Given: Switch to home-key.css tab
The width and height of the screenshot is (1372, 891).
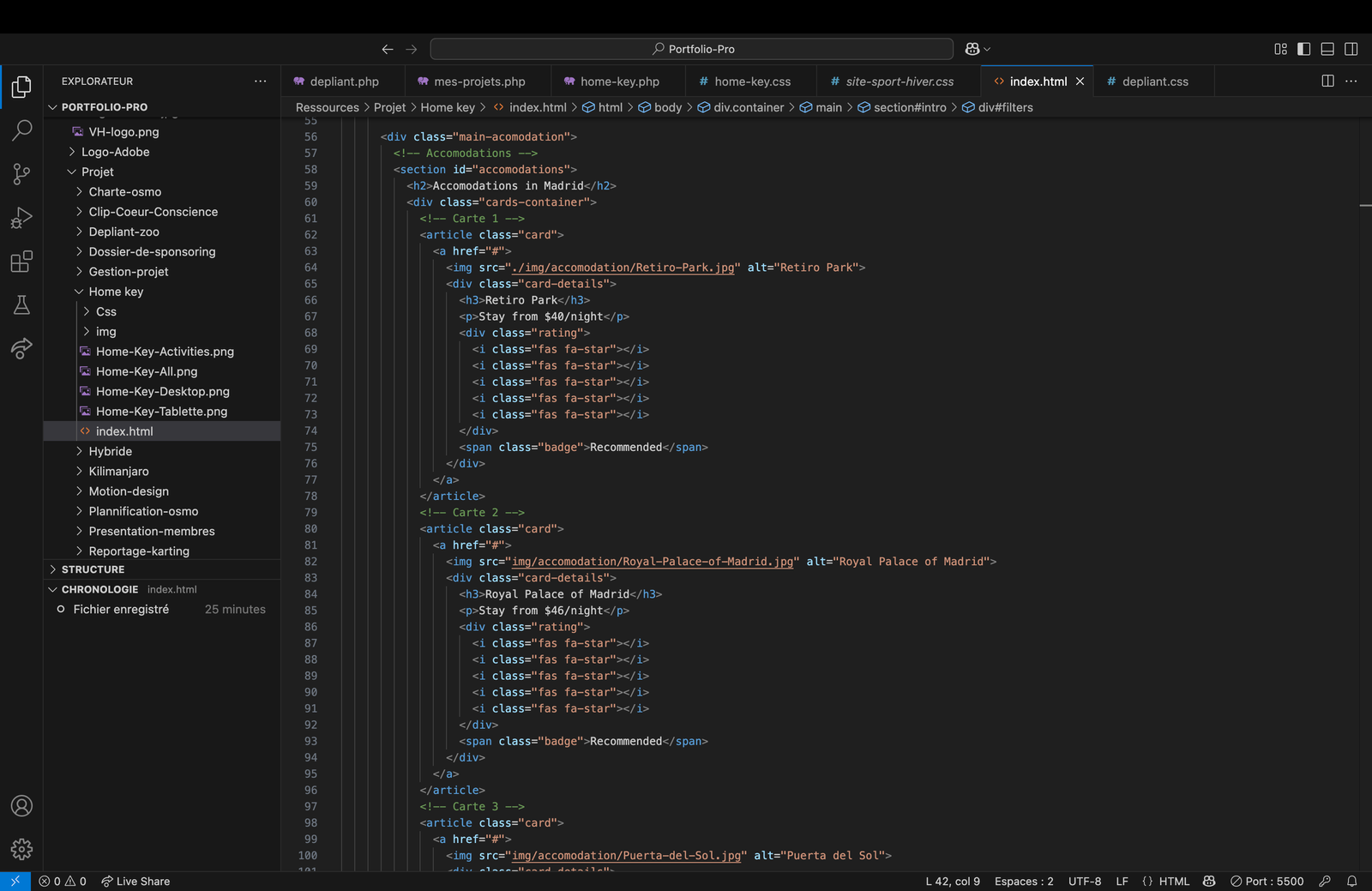Looking at the screenshot, I should coord(752,81).
